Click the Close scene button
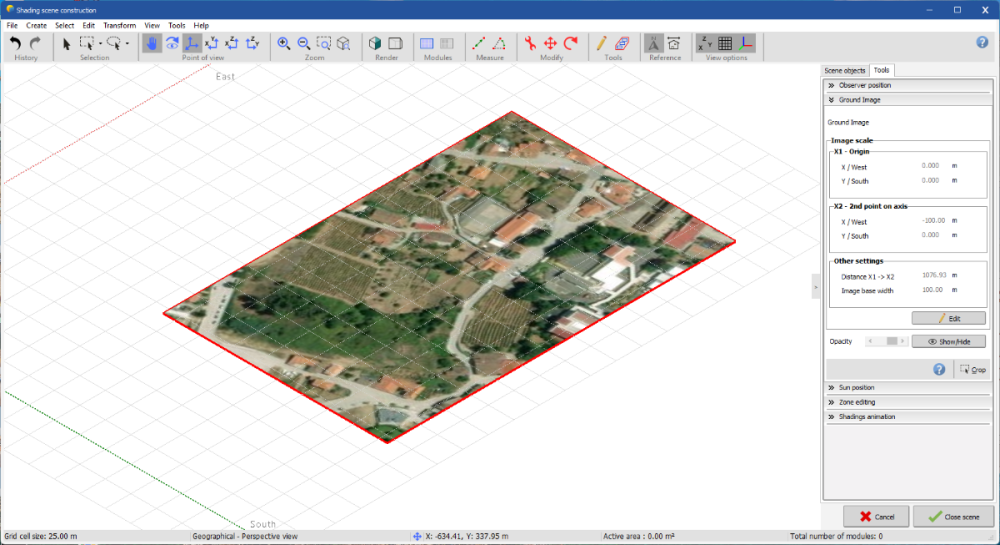The width and height of the screenshot is (1000, 545). point(953,517)
